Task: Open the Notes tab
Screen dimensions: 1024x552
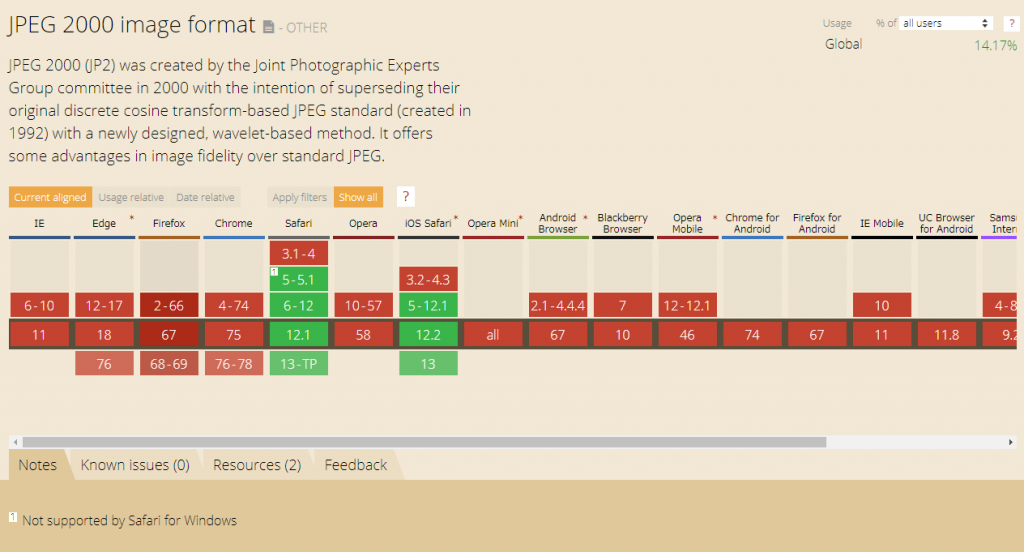Action: 38,464
